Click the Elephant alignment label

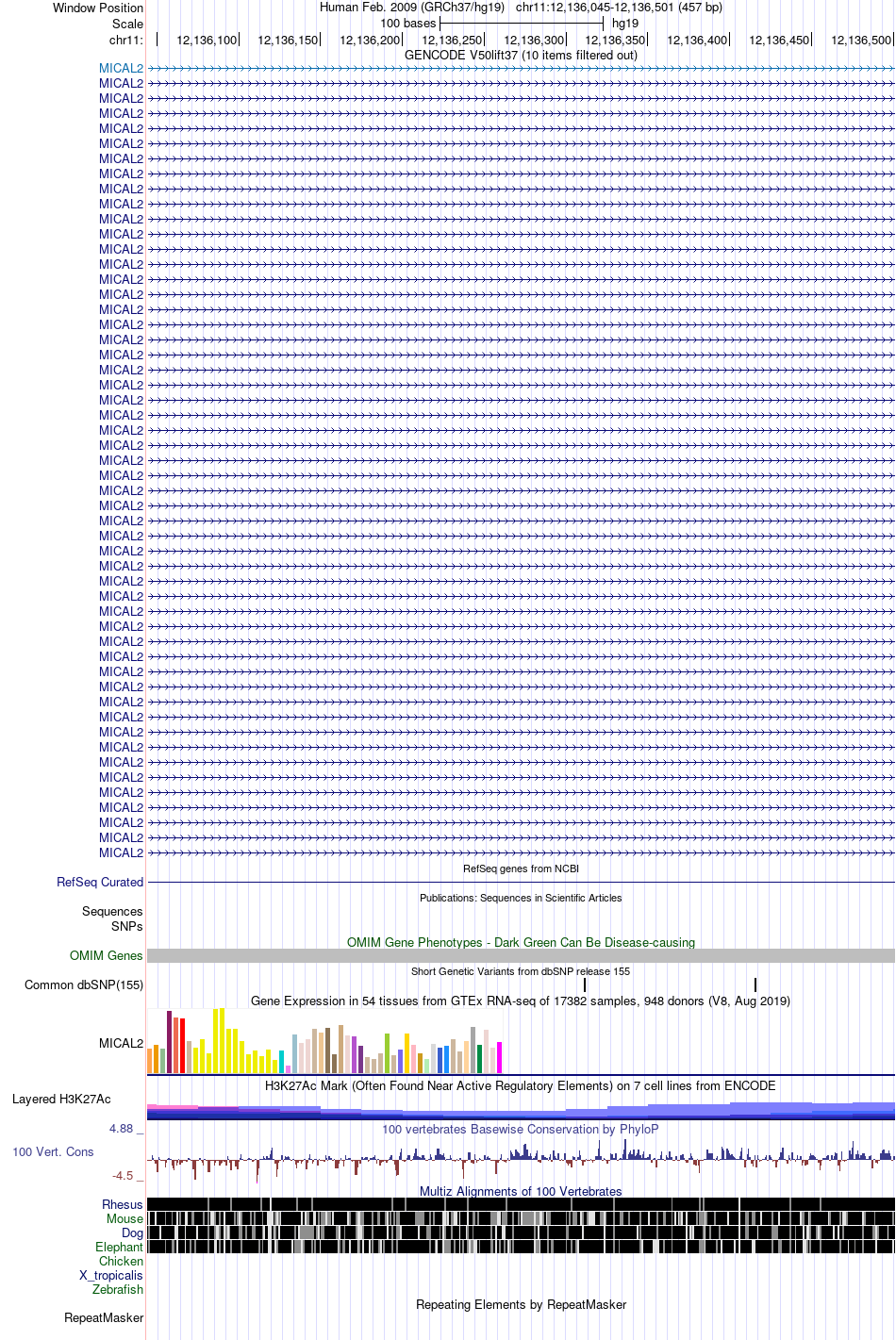tap(119, 1247)
